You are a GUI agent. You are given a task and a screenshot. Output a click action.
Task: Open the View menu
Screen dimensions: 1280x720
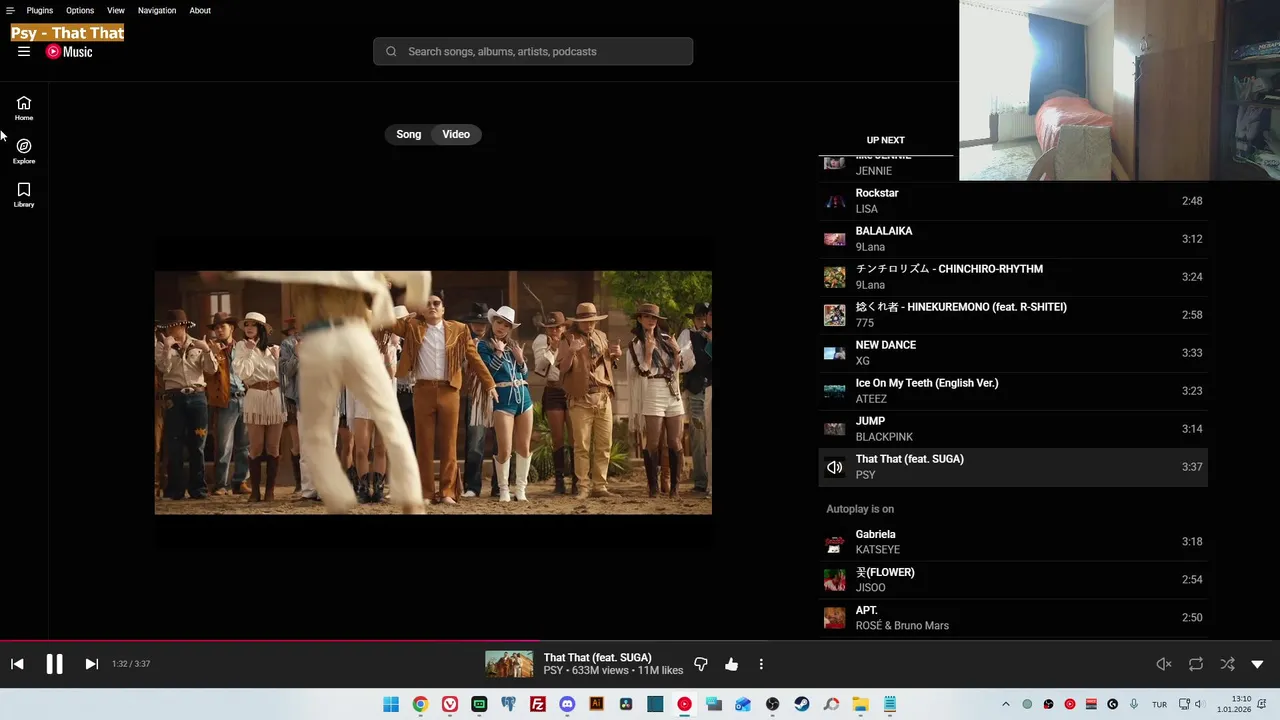tap(116, 10)
